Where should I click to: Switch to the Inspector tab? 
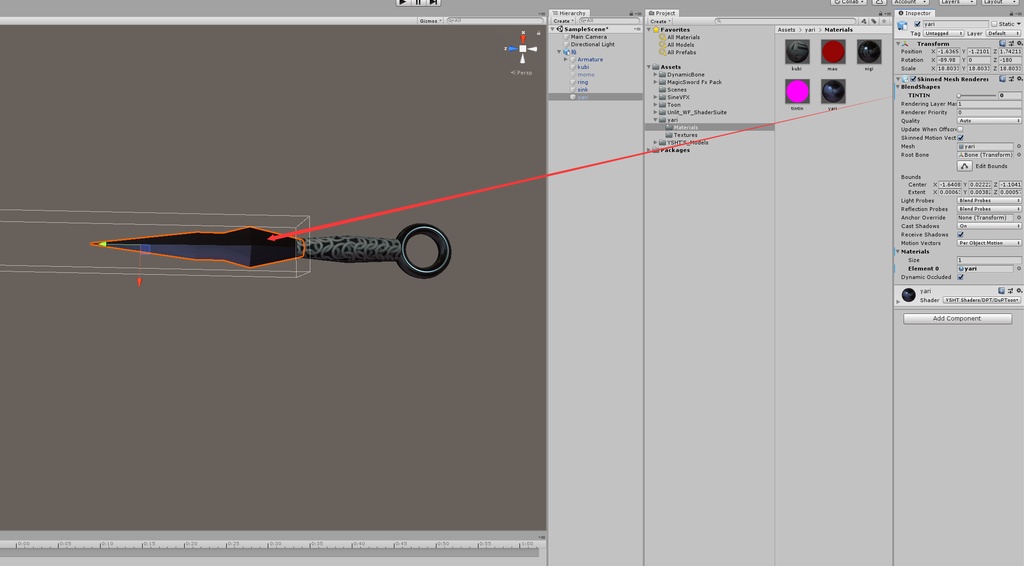click(915, 13)
